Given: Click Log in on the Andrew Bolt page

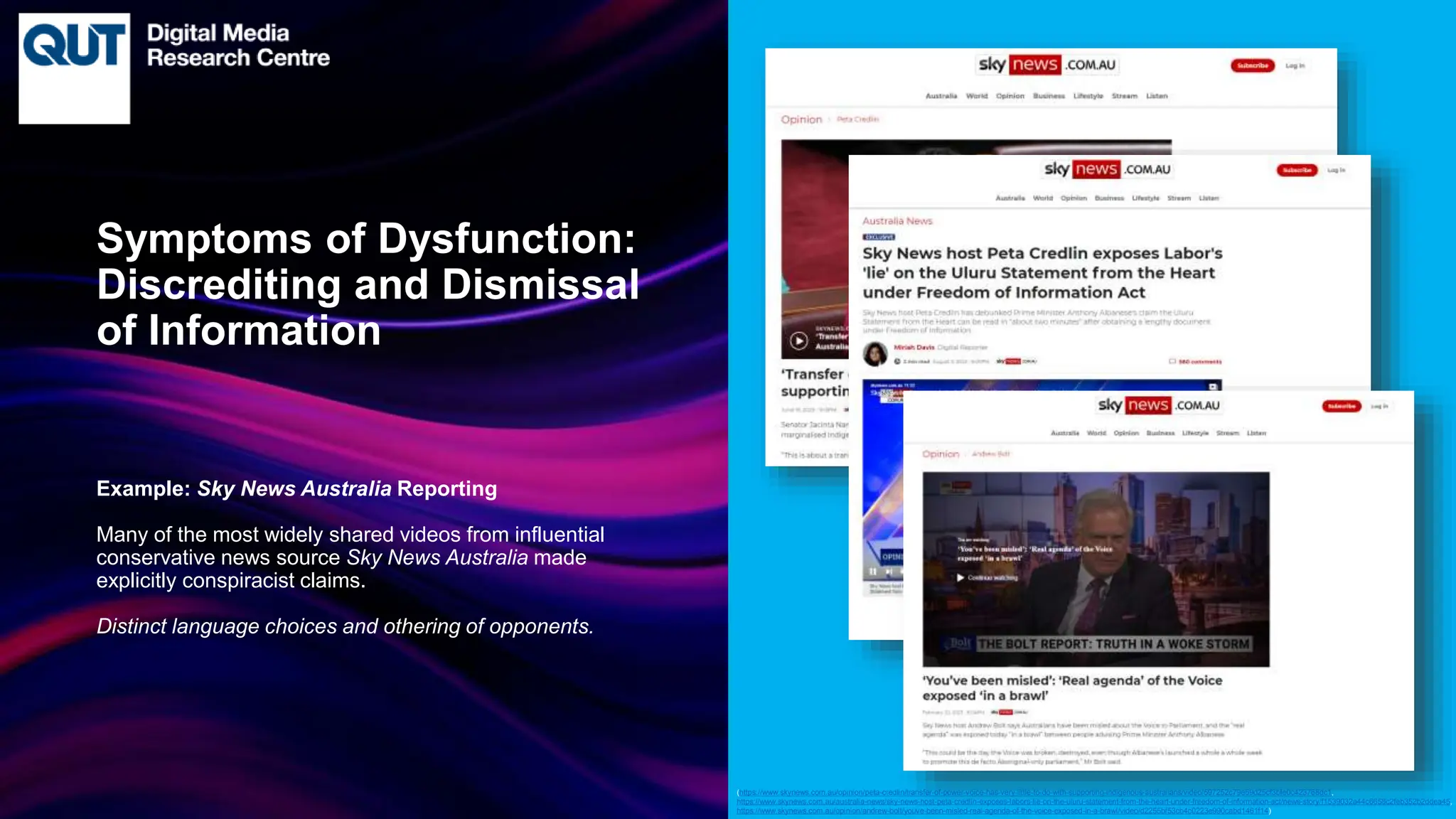Looking at the screenshot, I should point(1379,406).
